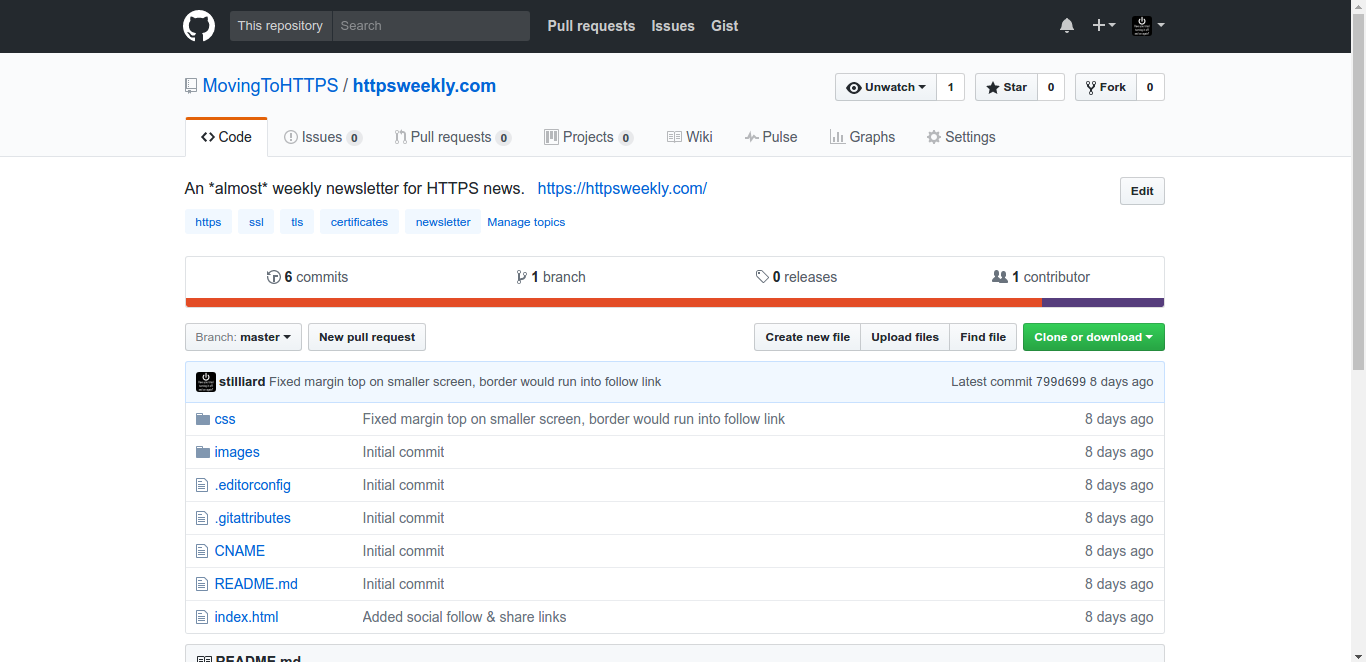Click the .gitattributes file icon
1366x662 pixels.
click(202, 518)
